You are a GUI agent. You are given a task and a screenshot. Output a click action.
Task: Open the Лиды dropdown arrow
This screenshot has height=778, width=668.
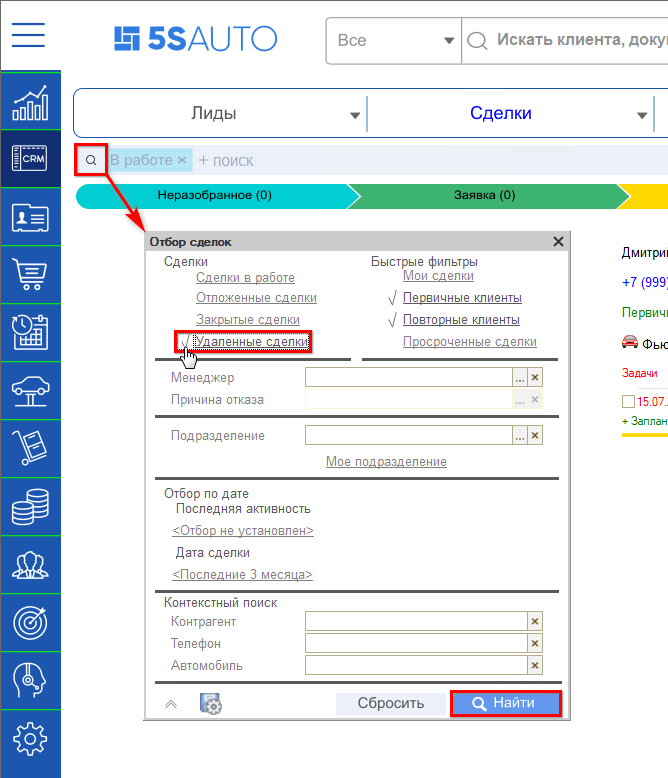click(x=355, y=115)
